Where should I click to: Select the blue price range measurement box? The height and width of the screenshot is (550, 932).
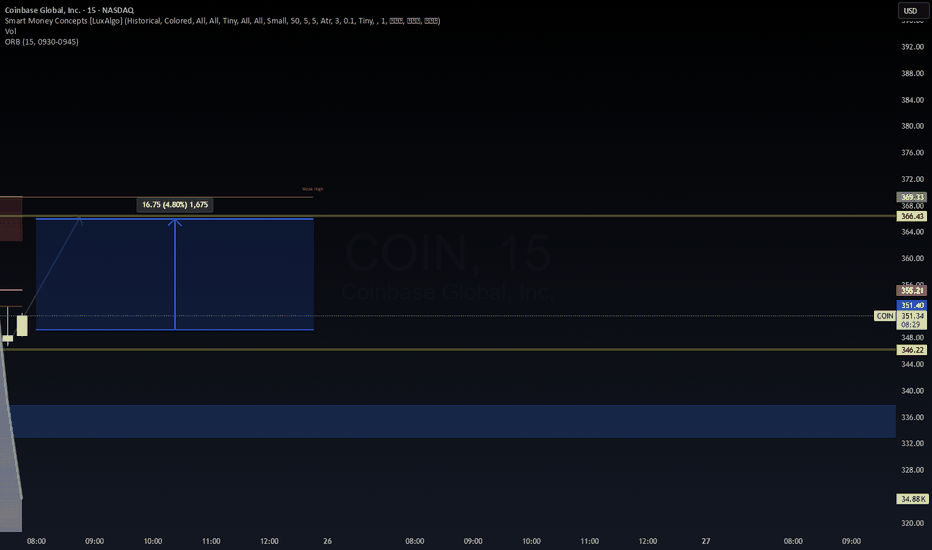175,274
